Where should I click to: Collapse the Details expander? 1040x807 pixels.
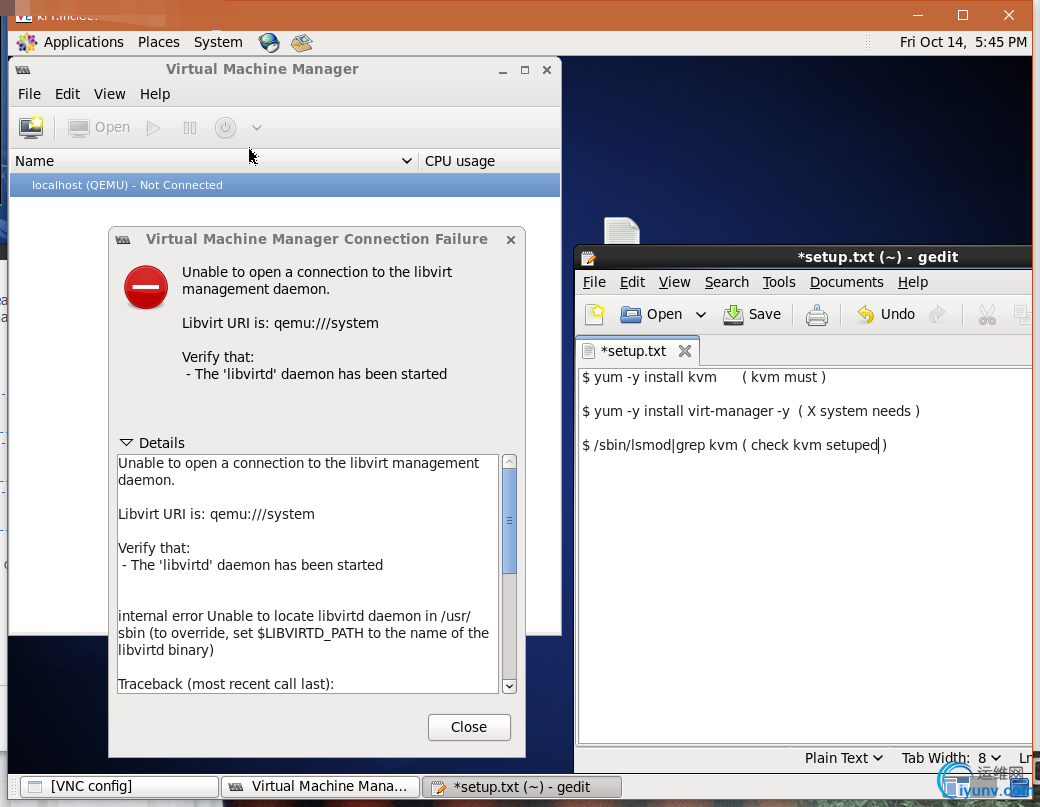(151, 443)
